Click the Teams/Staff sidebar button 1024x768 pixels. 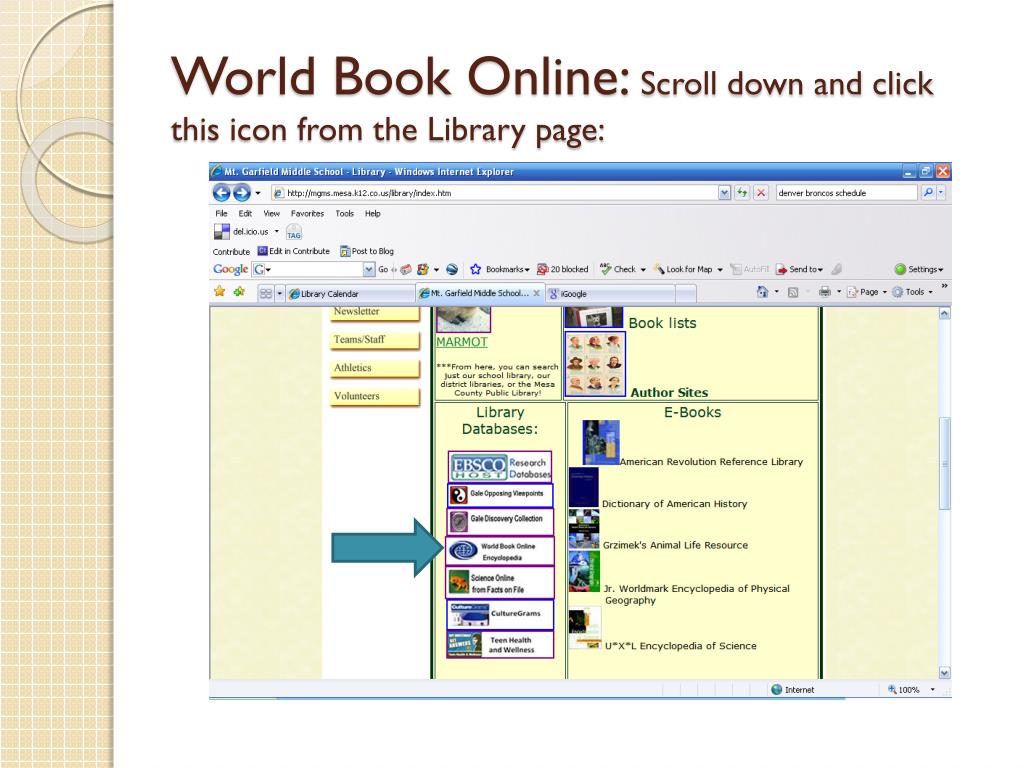tap(375, 340)
